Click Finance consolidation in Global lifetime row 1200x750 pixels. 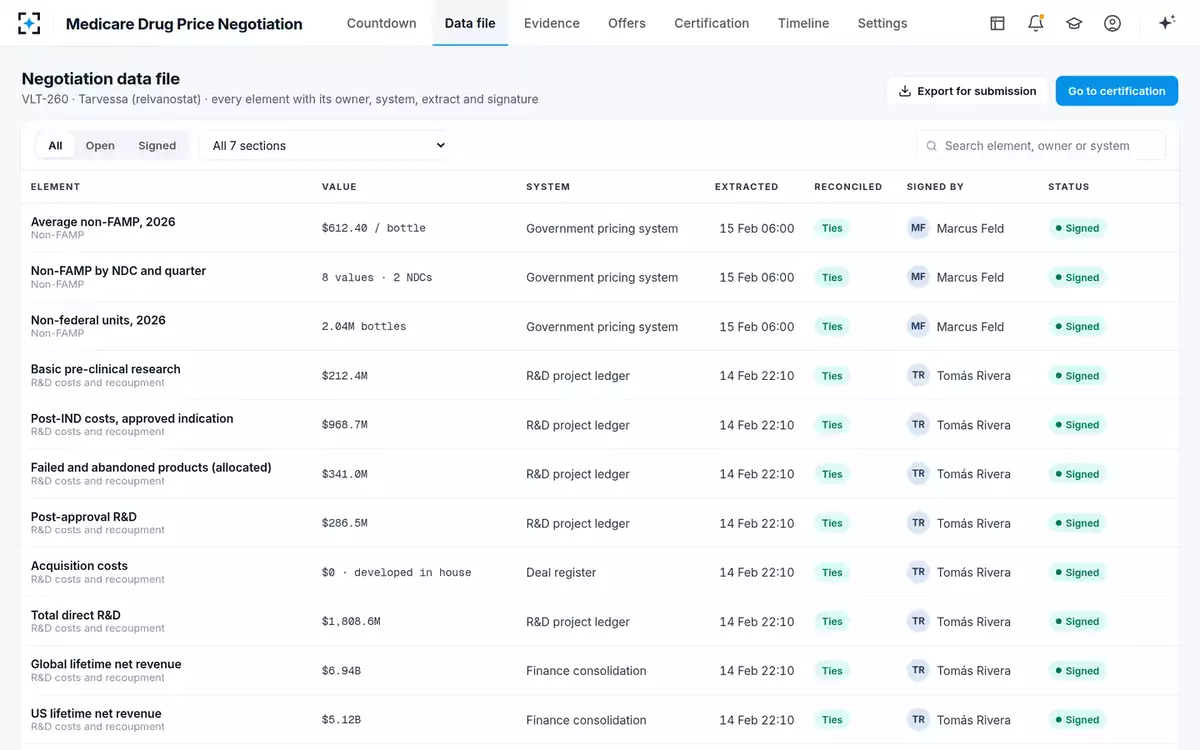(x=586, y=671)
